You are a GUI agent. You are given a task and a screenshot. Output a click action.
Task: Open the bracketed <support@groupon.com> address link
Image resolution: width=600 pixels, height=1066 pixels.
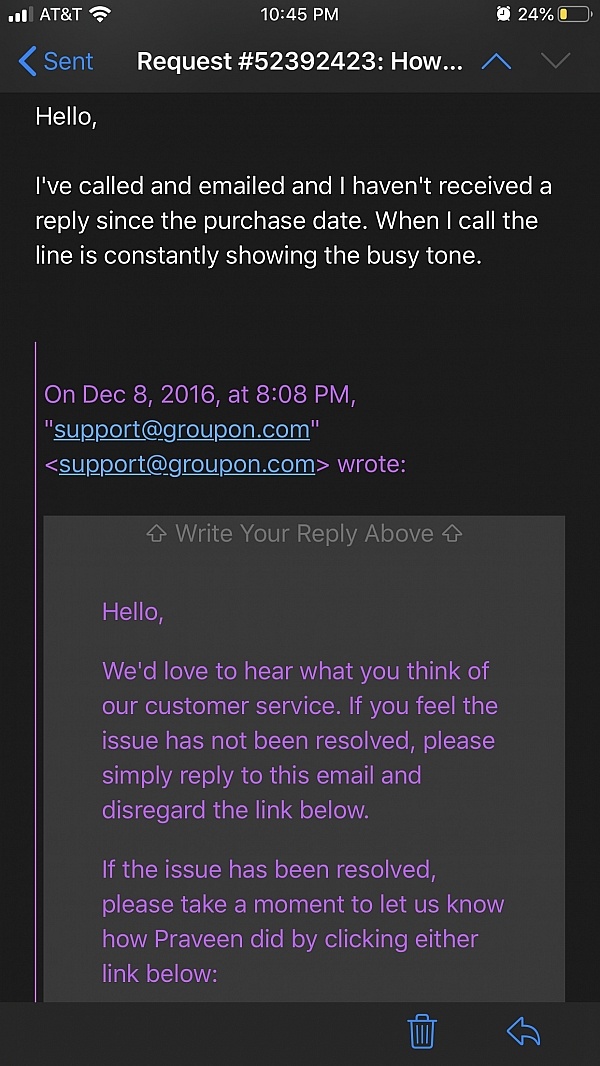coord(187,466)
